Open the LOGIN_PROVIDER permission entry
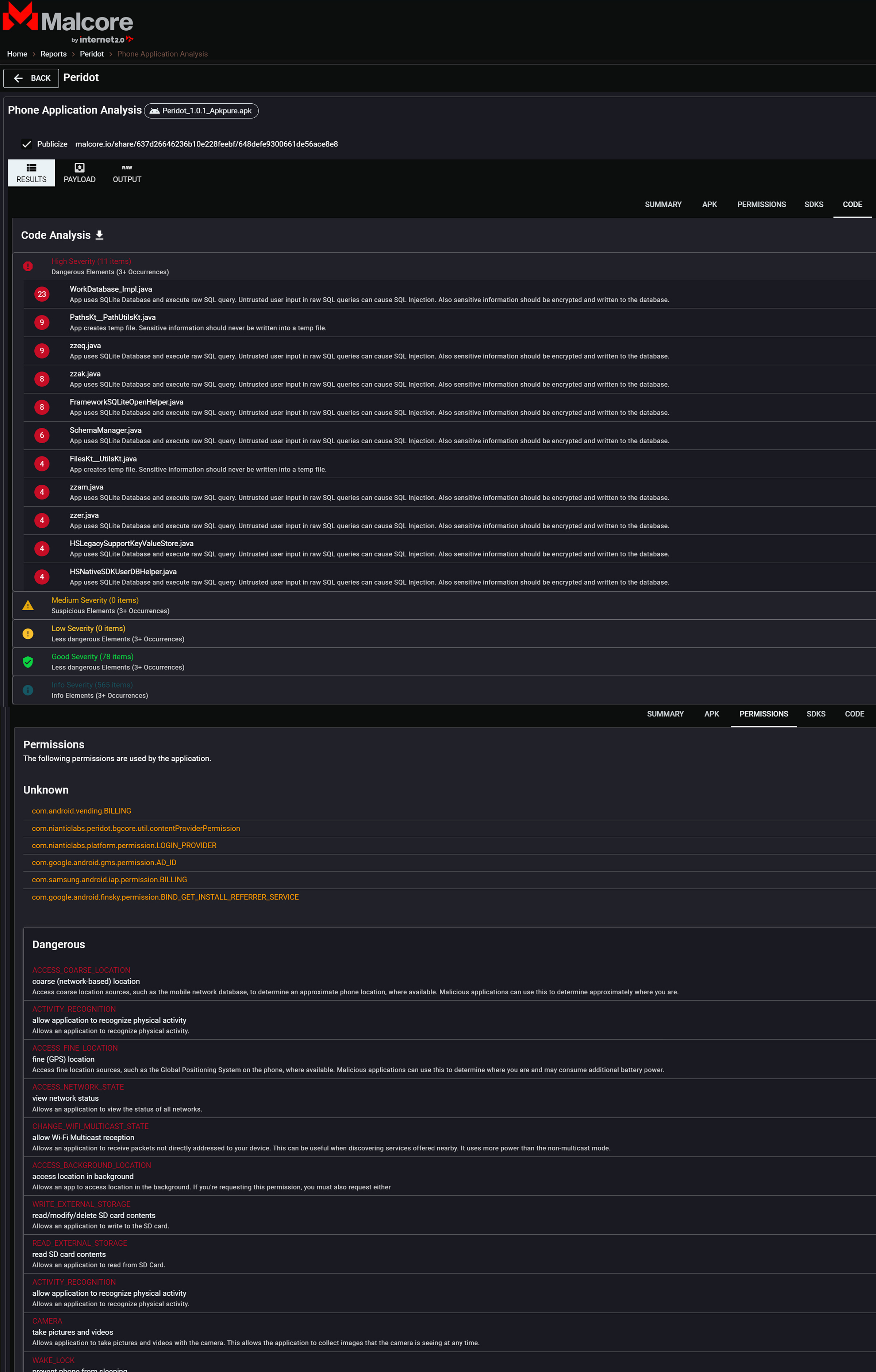Viewport: 876px width, 1372px height. pyautogui.click(x=124, y=845)
